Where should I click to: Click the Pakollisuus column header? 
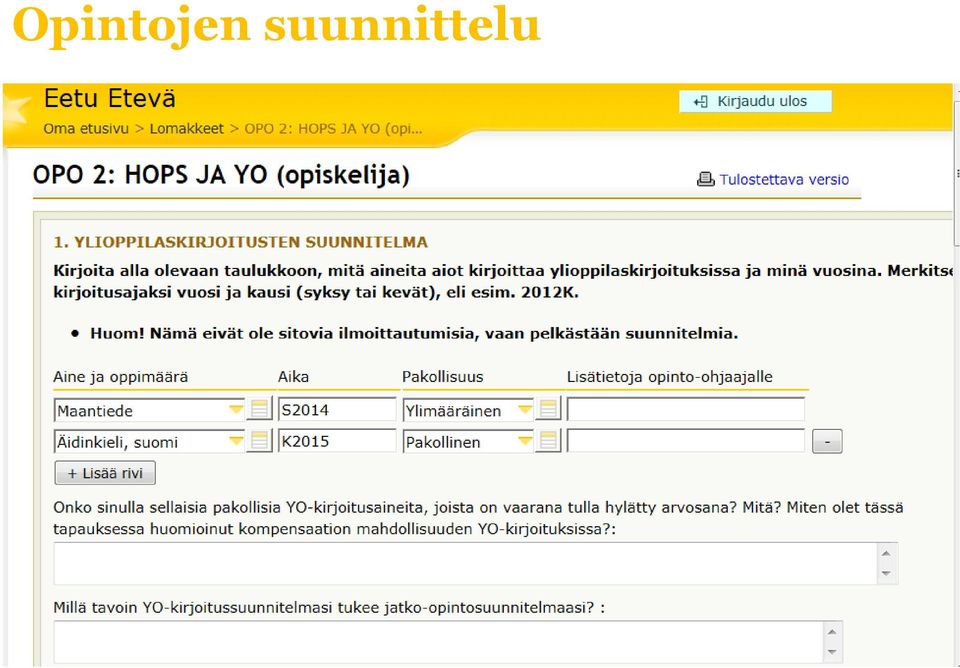[x=443, y=377]
